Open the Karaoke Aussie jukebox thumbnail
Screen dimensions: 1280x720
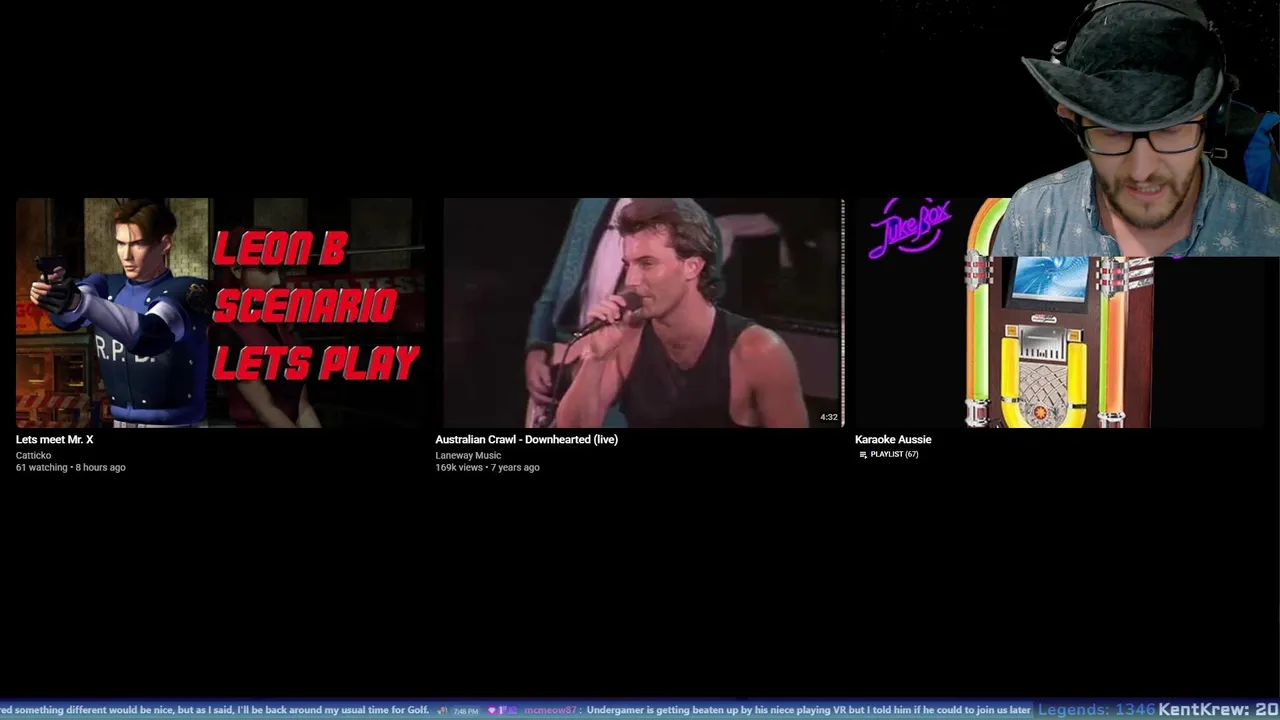pos(1060,313)
